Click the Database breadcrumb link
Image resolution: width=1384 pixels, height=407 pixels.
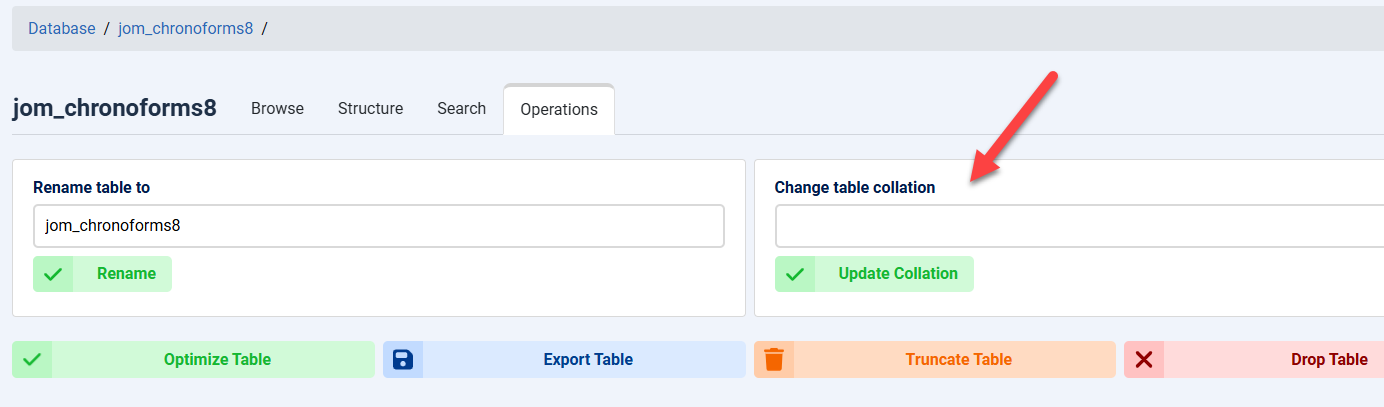click(x=61, y=28)
